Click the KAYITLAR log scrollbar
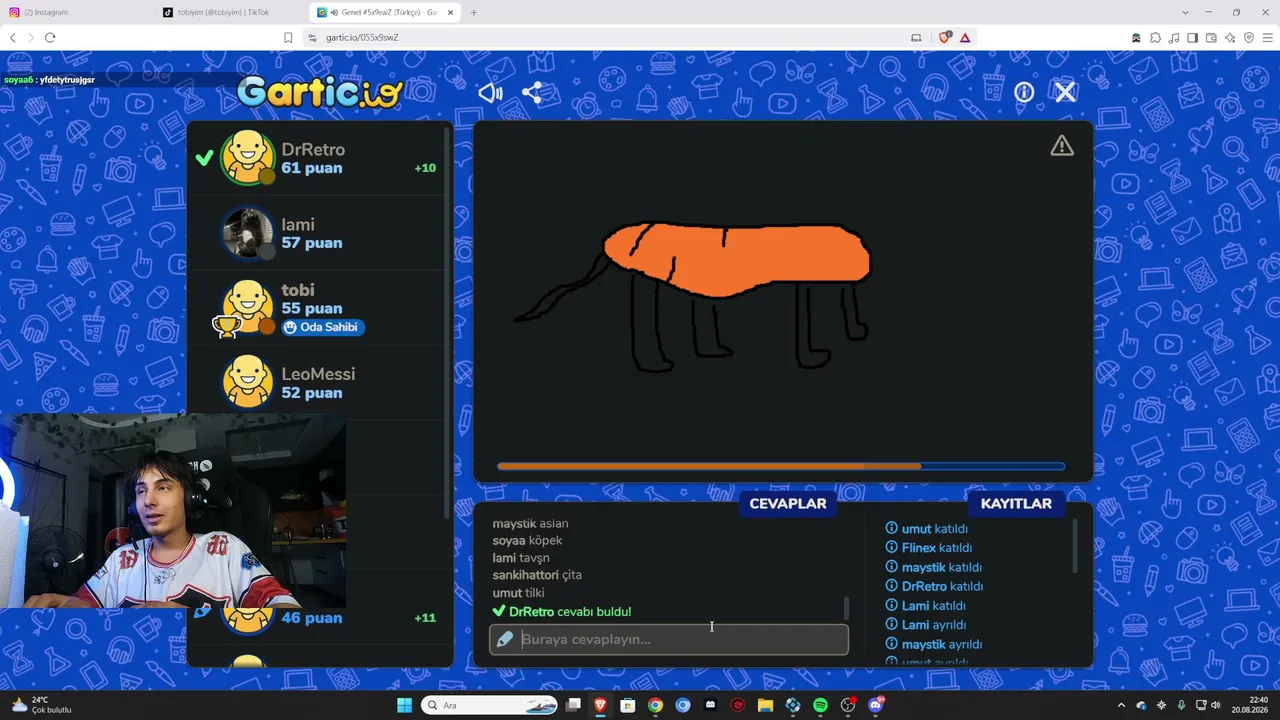This screenshot has height=720, width=1280. pyautogui.click(x=1075, y=546)
